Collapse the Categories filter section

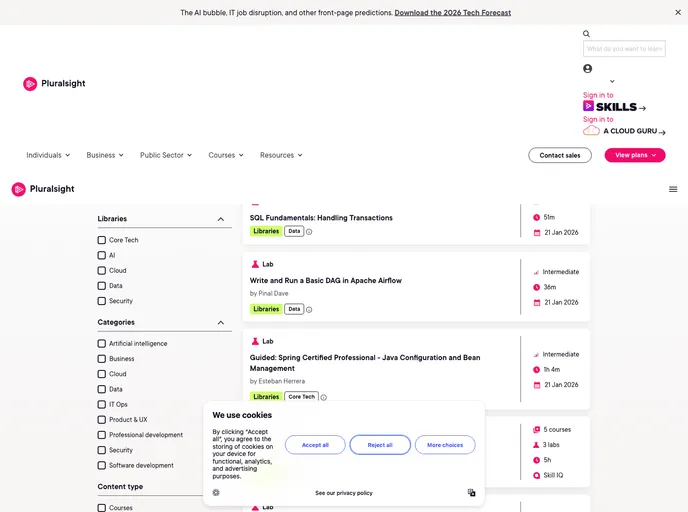[x=221, y=323]
